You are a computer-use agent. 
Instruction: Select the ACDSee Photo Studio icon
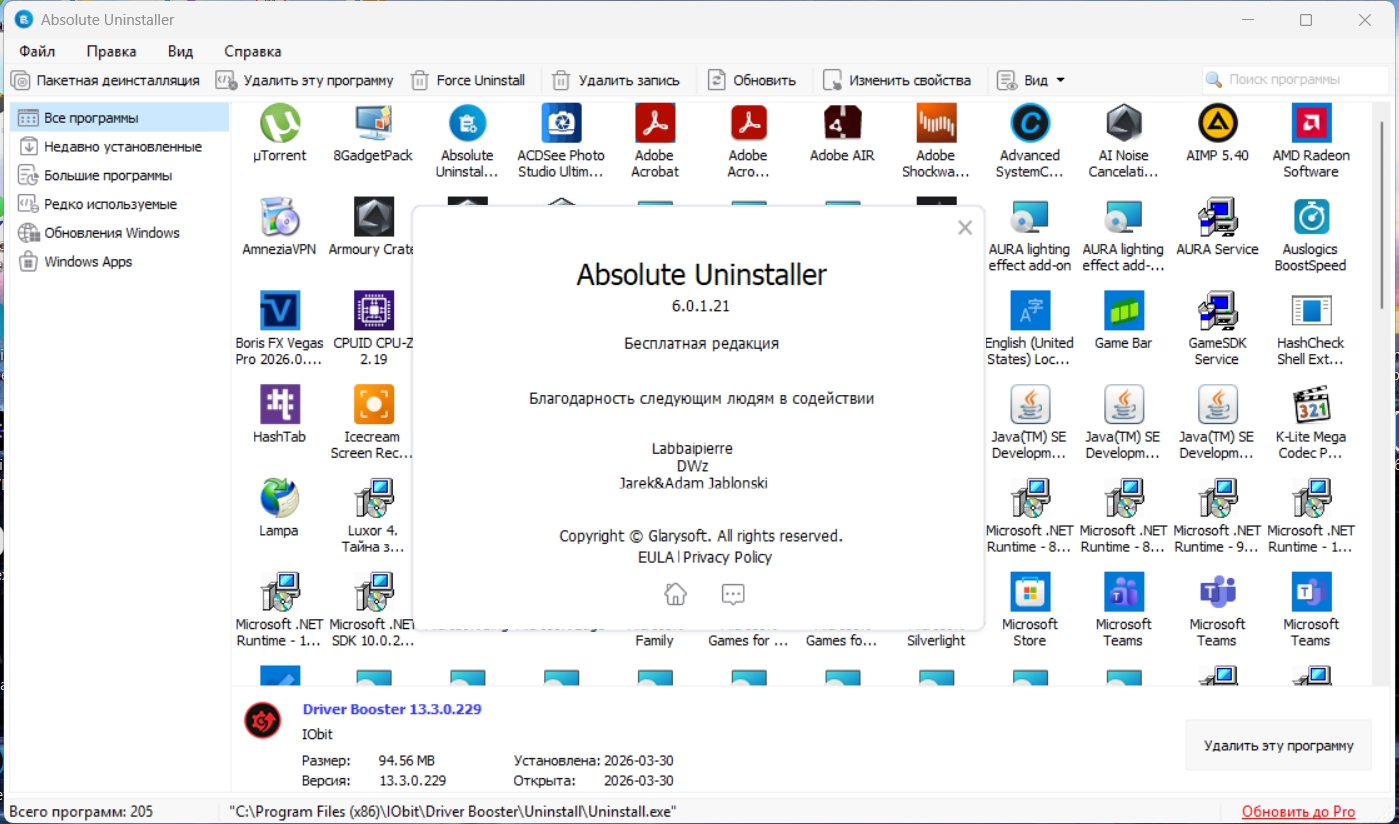561,124
